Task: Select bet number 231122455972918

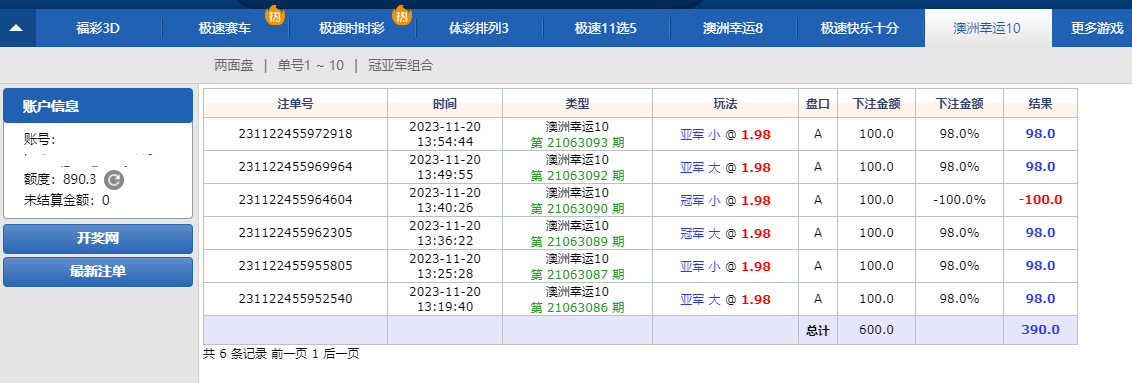Action: [295, 133]
